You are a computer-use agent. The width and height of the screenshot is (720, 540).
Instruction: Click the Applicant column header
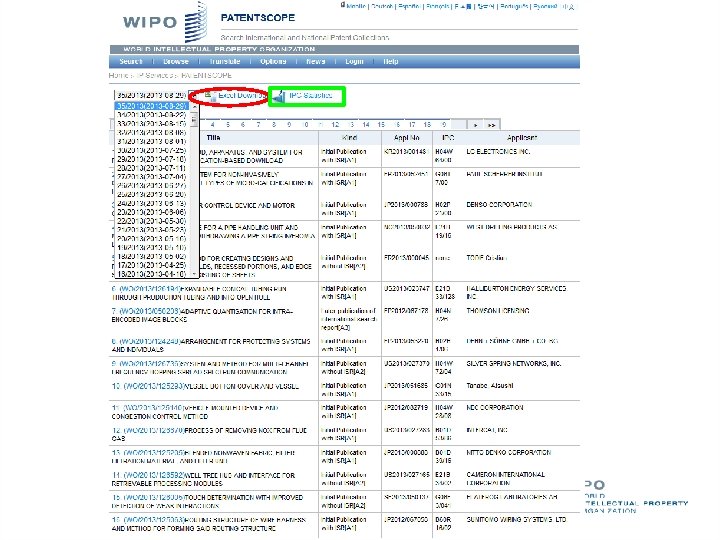522,138
